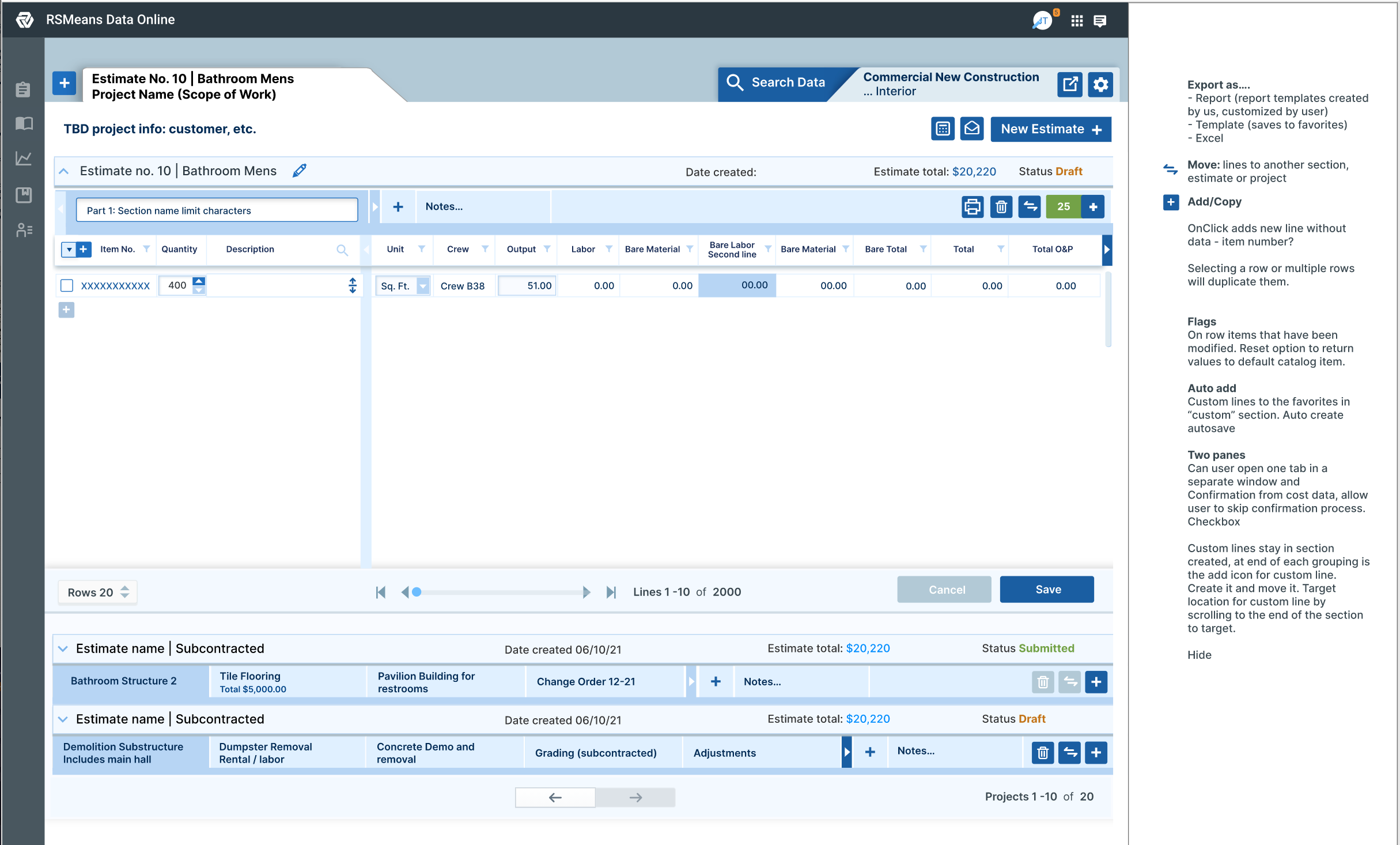Expand the Submitted Subcontracted estimate

click(x=63, y=648)
